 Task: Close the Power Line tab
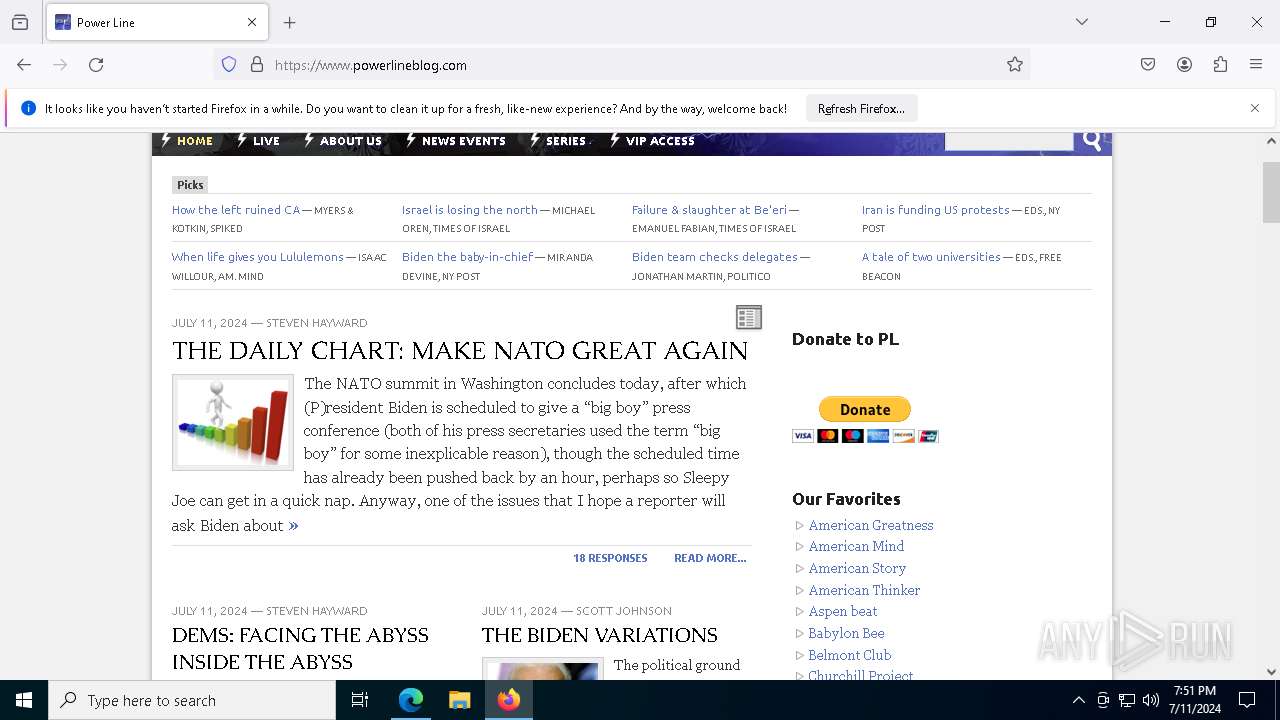coord(252,22)
